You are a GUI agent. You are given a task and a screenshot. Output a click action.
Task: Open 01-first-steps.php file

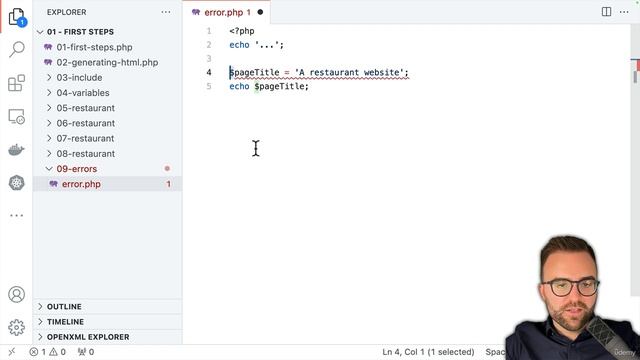click(x=94, y=47)
